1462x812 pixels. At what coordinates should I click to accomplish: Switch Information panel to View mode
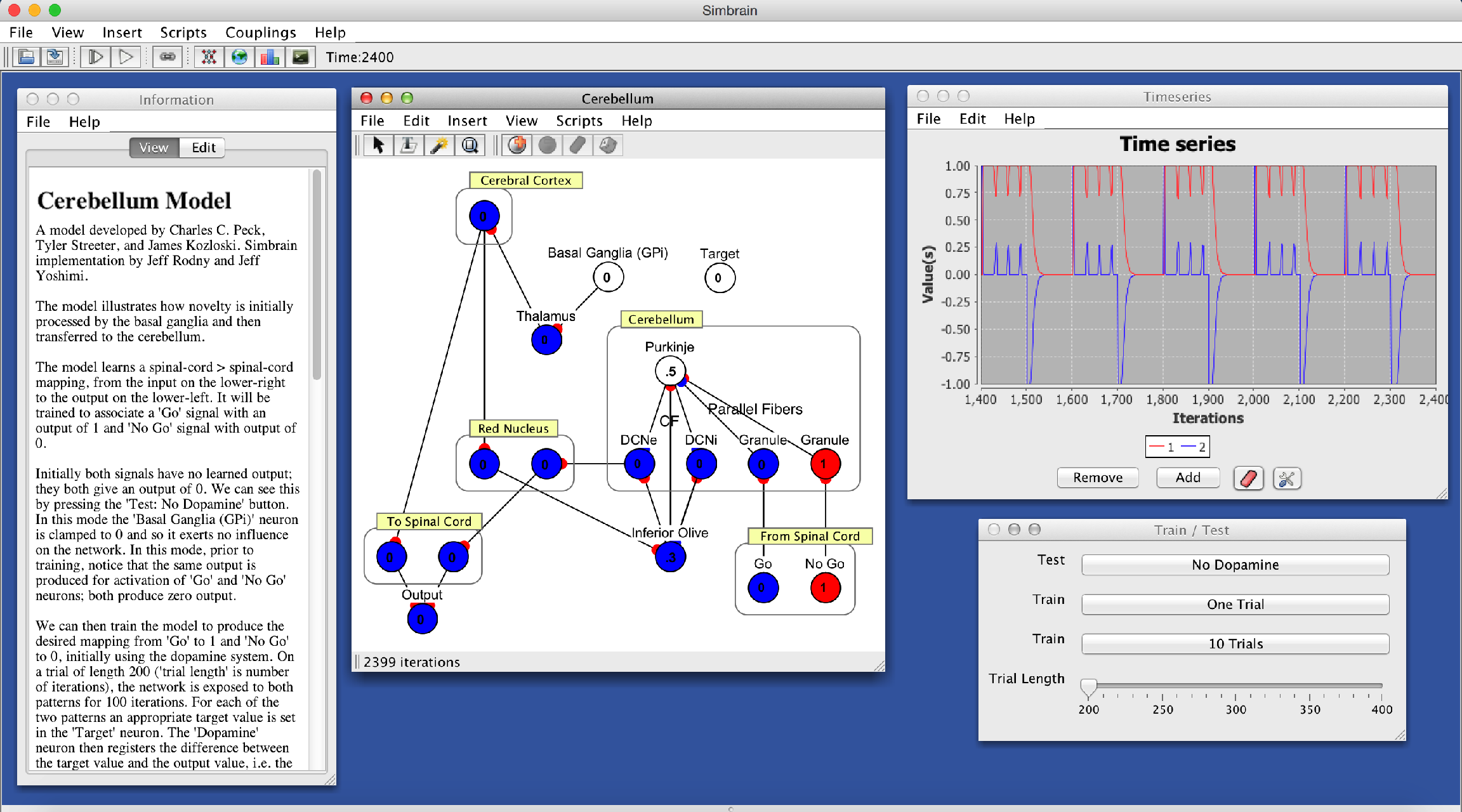(154, 147)
